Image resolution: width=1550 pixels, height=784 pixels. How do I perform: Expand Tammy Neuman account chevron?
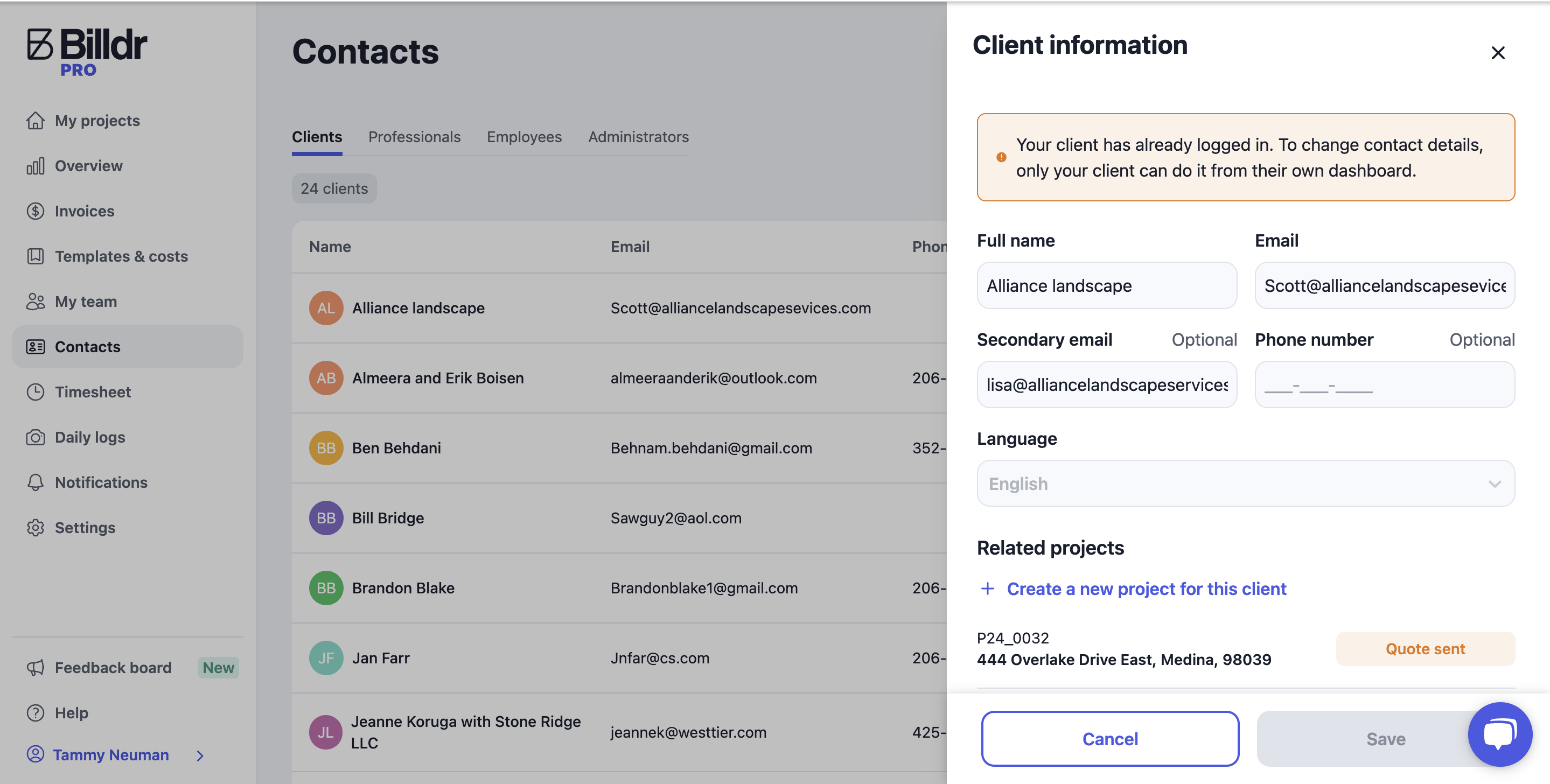[200, 755]
